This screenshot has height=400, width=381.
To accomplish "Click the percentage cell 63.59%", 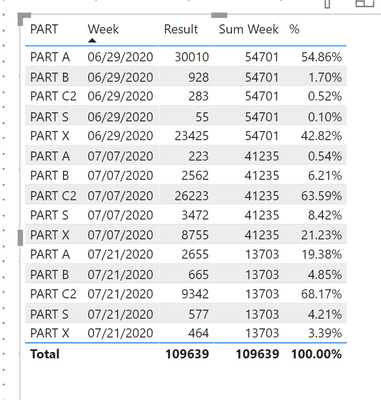I will point(321,196).
